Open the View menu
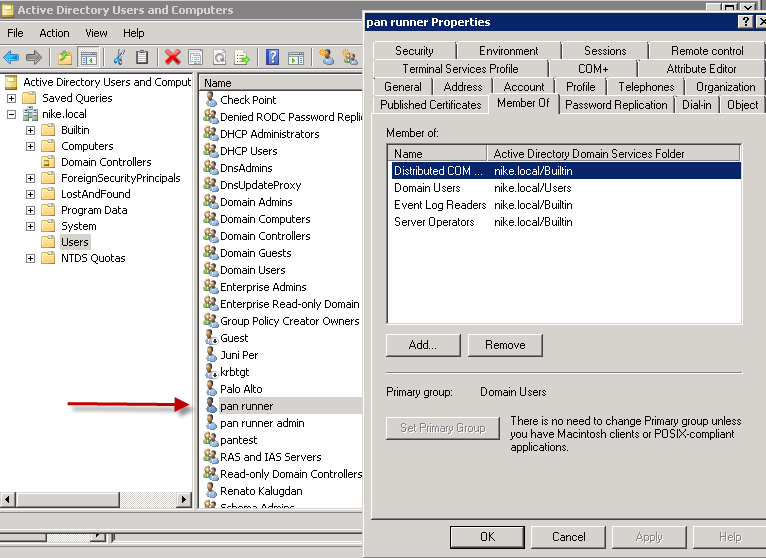Image resolution: width=766 pixels, height=558 pixels. tap(96, 33)
